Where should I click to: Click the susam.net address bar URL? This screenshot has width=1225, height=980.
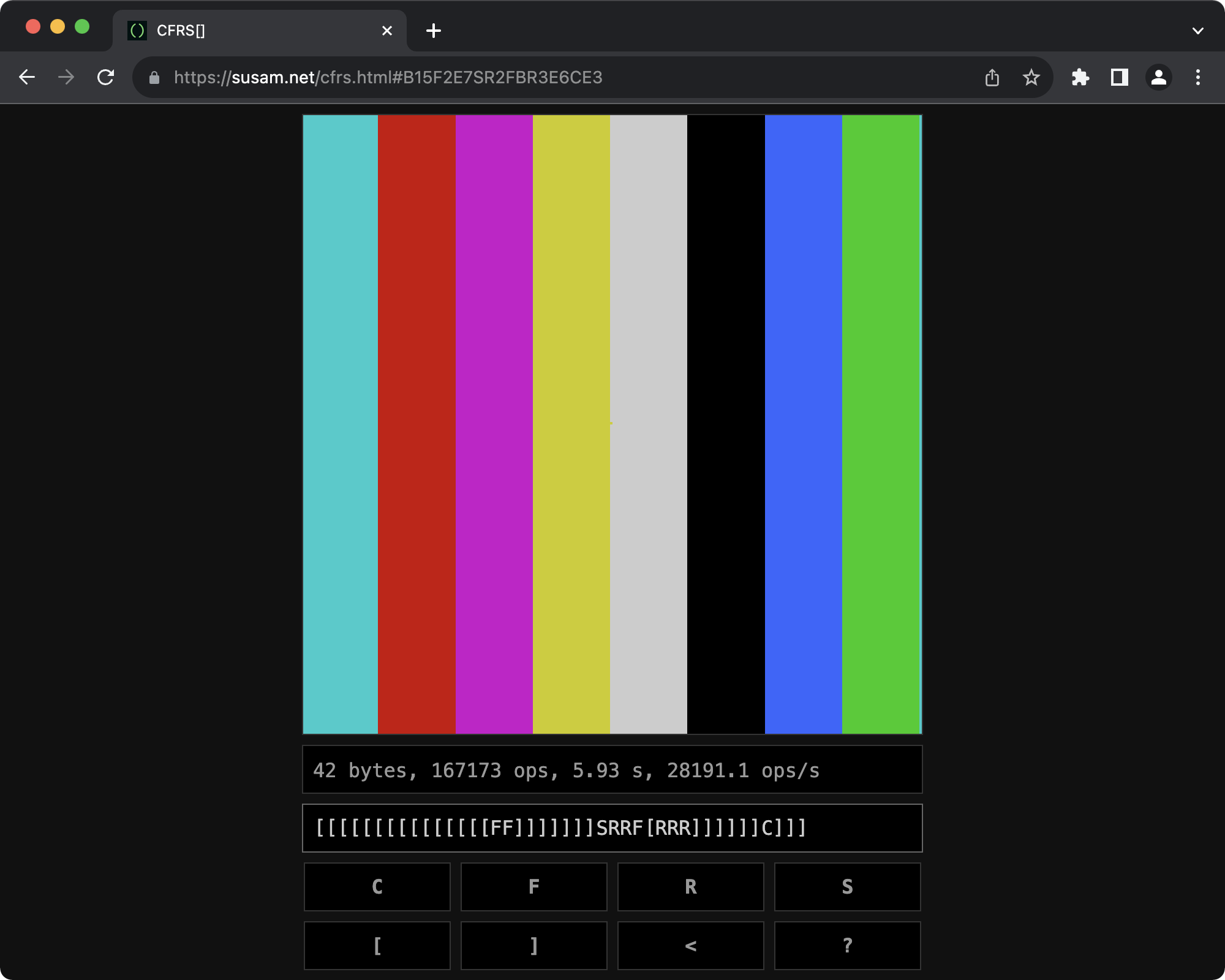tap(388, 77)
